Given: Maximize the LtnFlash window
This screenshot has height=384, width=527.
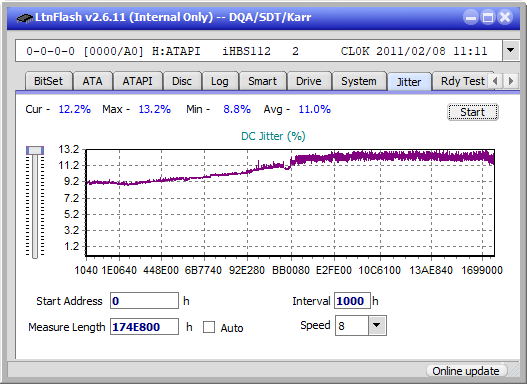Looking at the screenshot, I should 488,17.
